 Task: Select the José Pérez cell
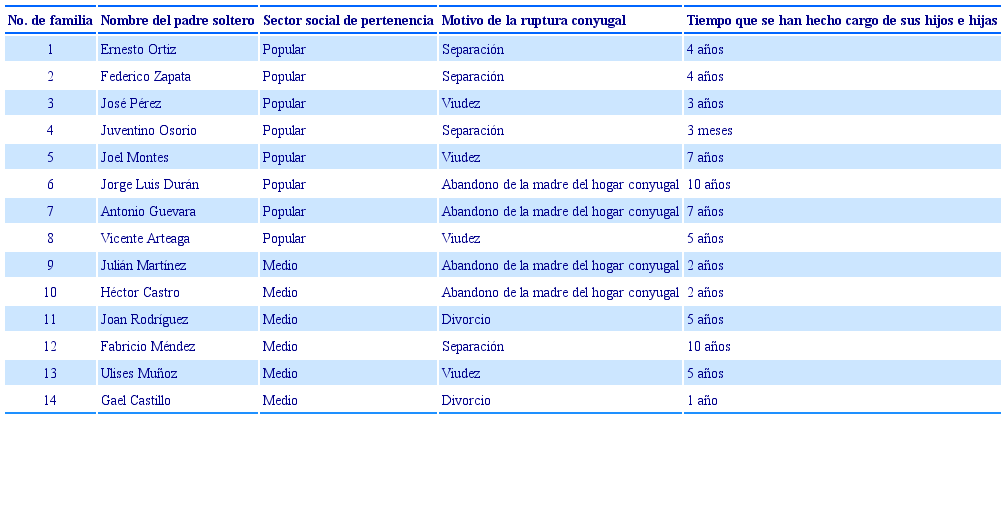click(131, 103)
